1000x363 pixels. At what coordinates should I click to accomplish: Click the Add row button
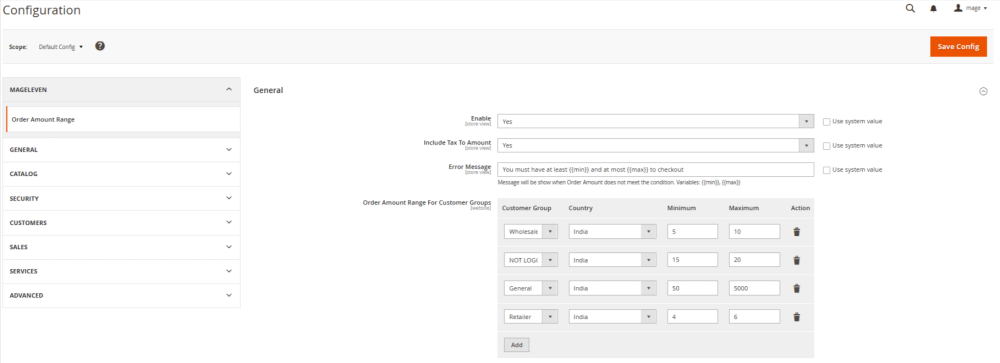(517, 344)
